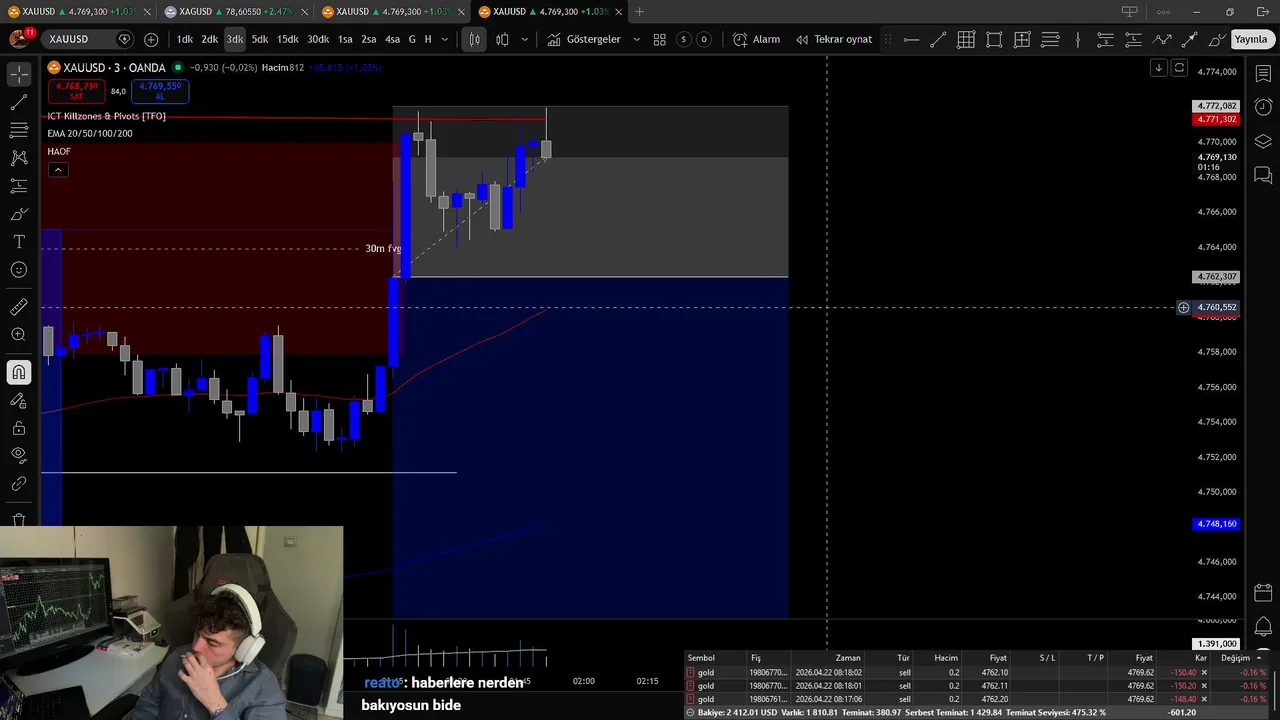This screenshot has width=1280, height=720.
Task: Click the grid table favorite tool
Action: tap(966, 39)
